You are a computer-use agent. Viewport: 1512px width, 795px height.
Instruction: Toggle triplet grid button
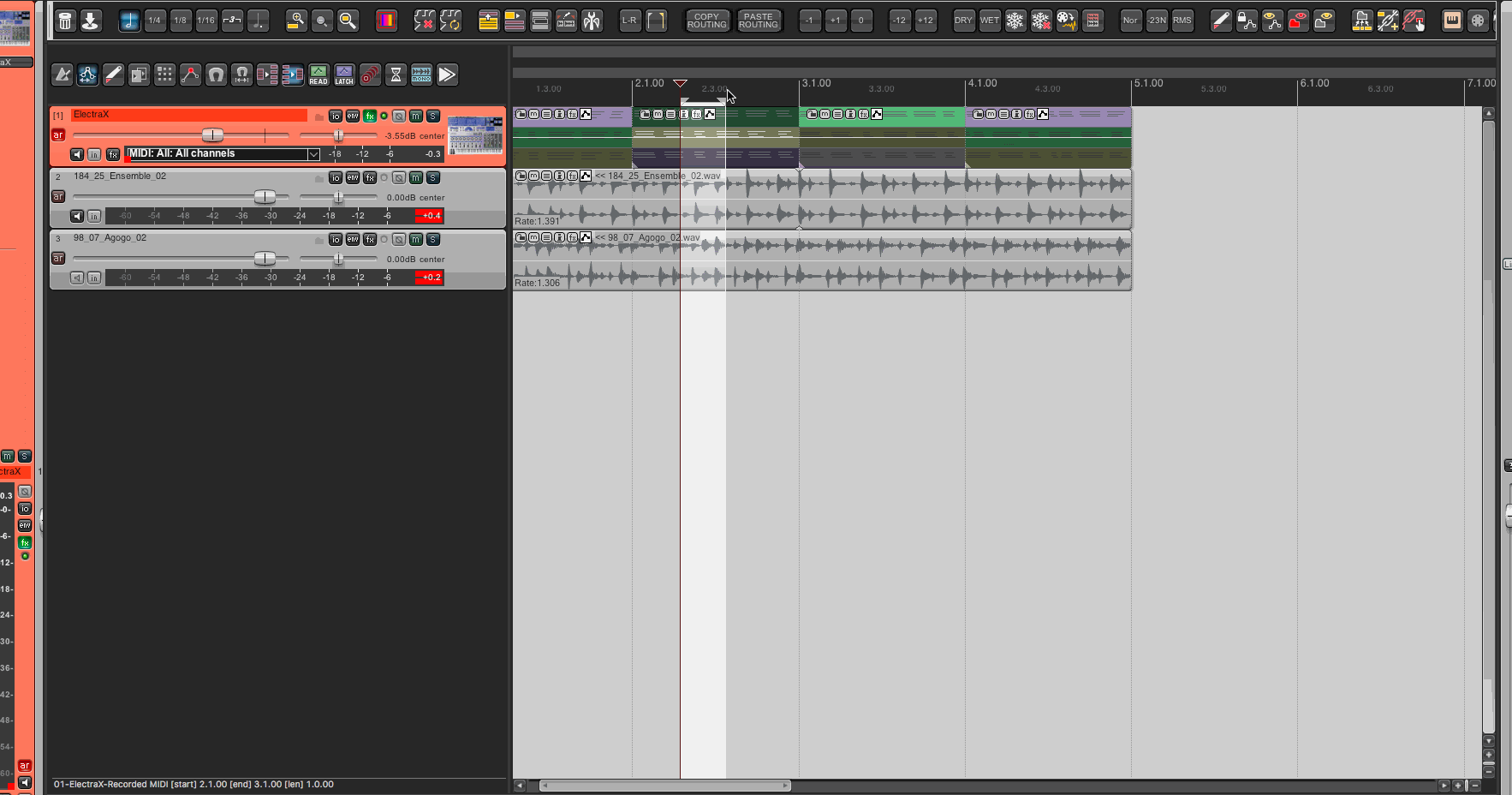[x=232, y=21]
